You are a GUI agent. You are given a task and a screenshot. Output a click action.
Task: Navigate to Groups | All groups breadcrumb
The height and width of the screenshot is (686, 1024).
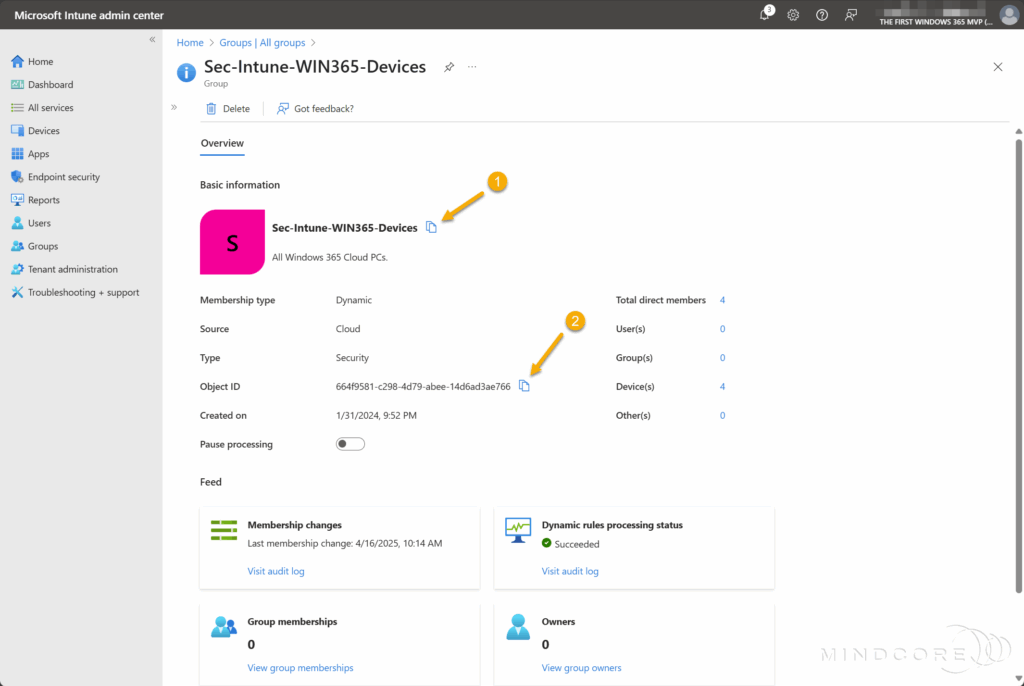(263, 42)
